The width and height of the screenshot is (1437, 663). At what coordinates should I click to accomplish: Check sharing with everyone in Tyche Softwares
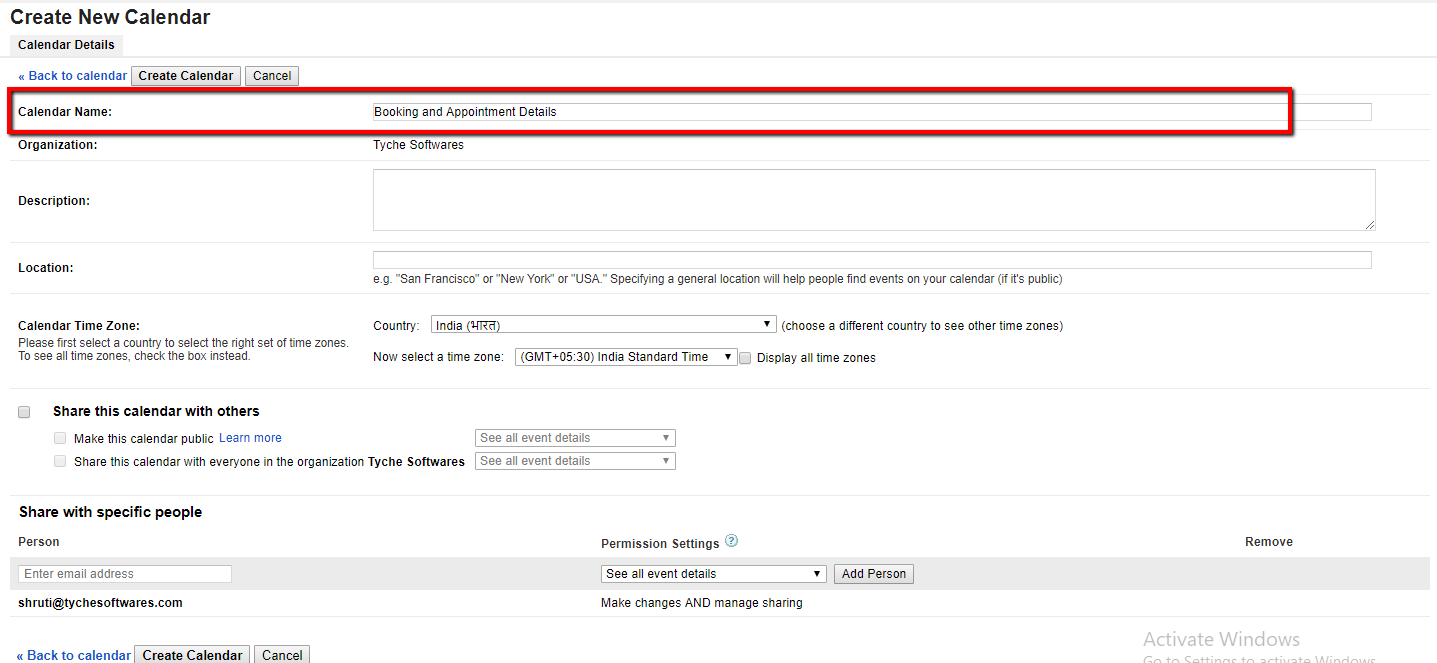[x=60, y=461]
